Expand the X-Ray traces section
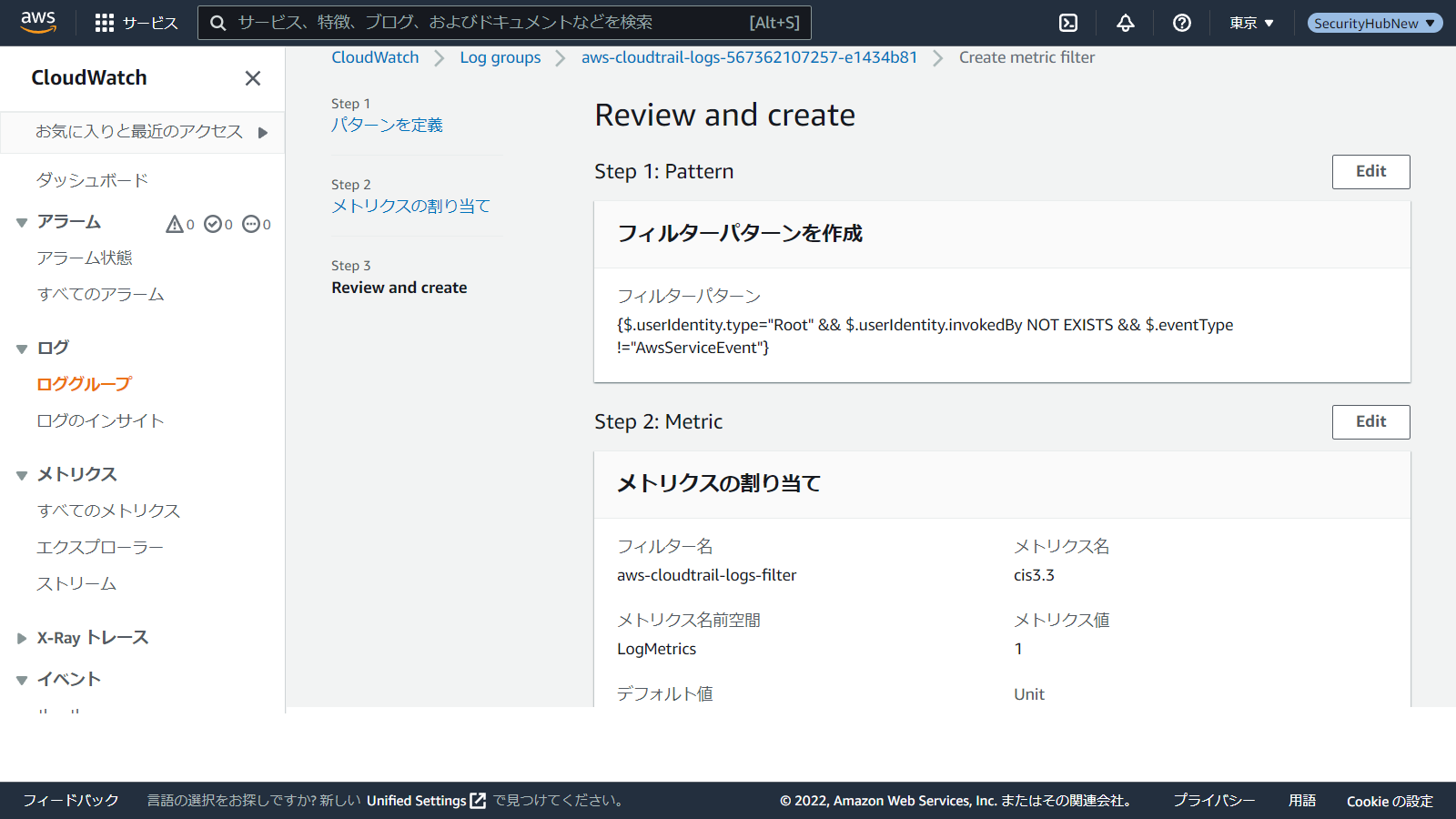Screen dimensions: 1456x819 tap(22, 638)
